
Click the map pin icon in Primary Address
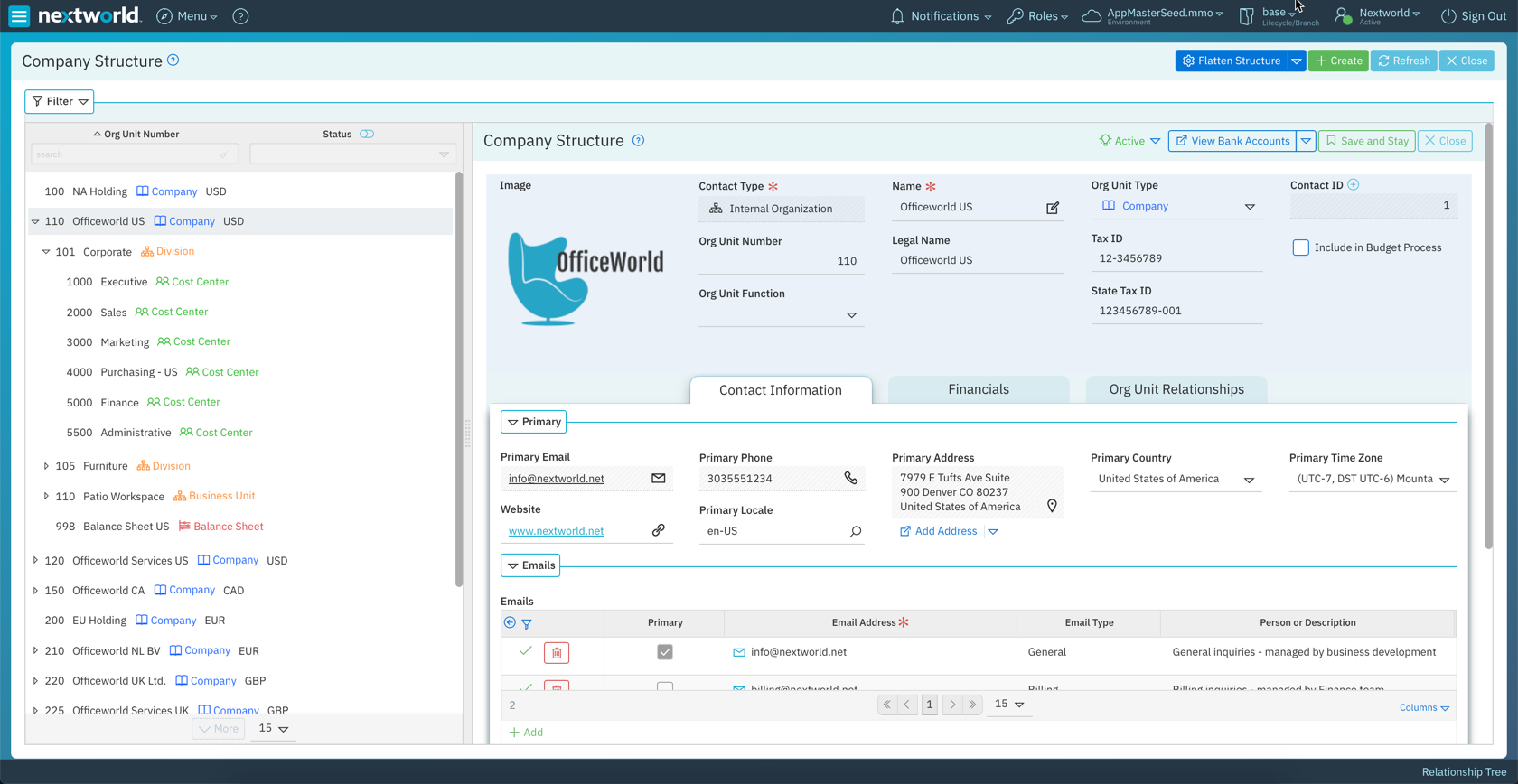pos(1052,506)
